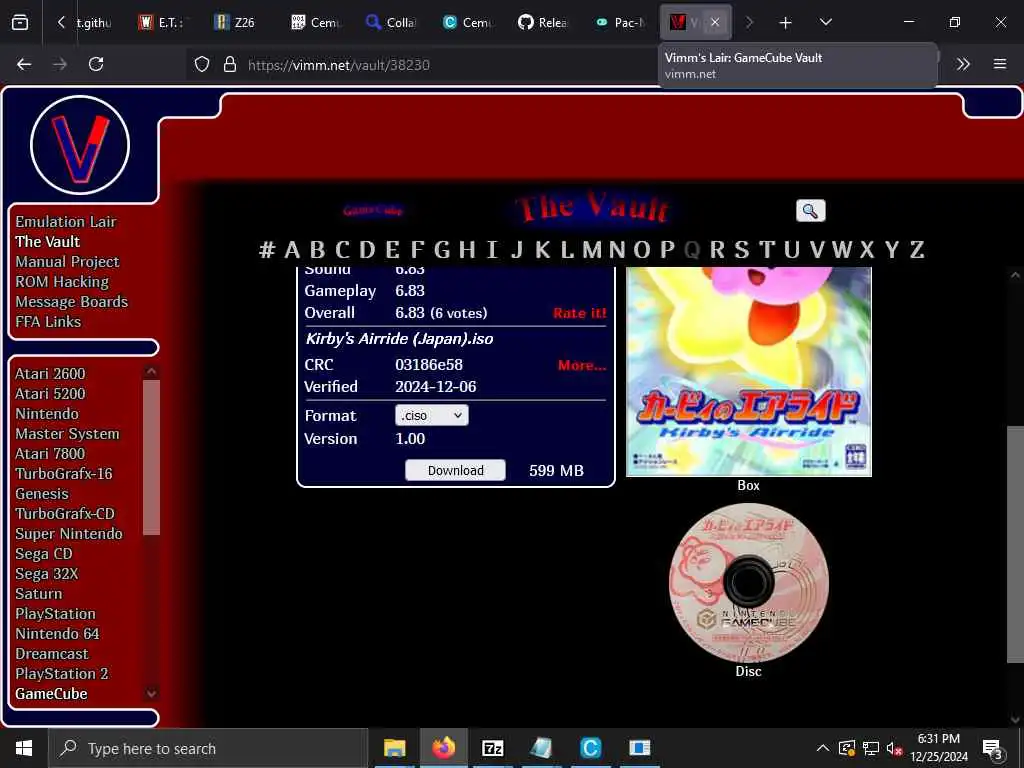Browse vault games starting with M
This screenshot has width=1024, height=768.
[x=592, y=249]
